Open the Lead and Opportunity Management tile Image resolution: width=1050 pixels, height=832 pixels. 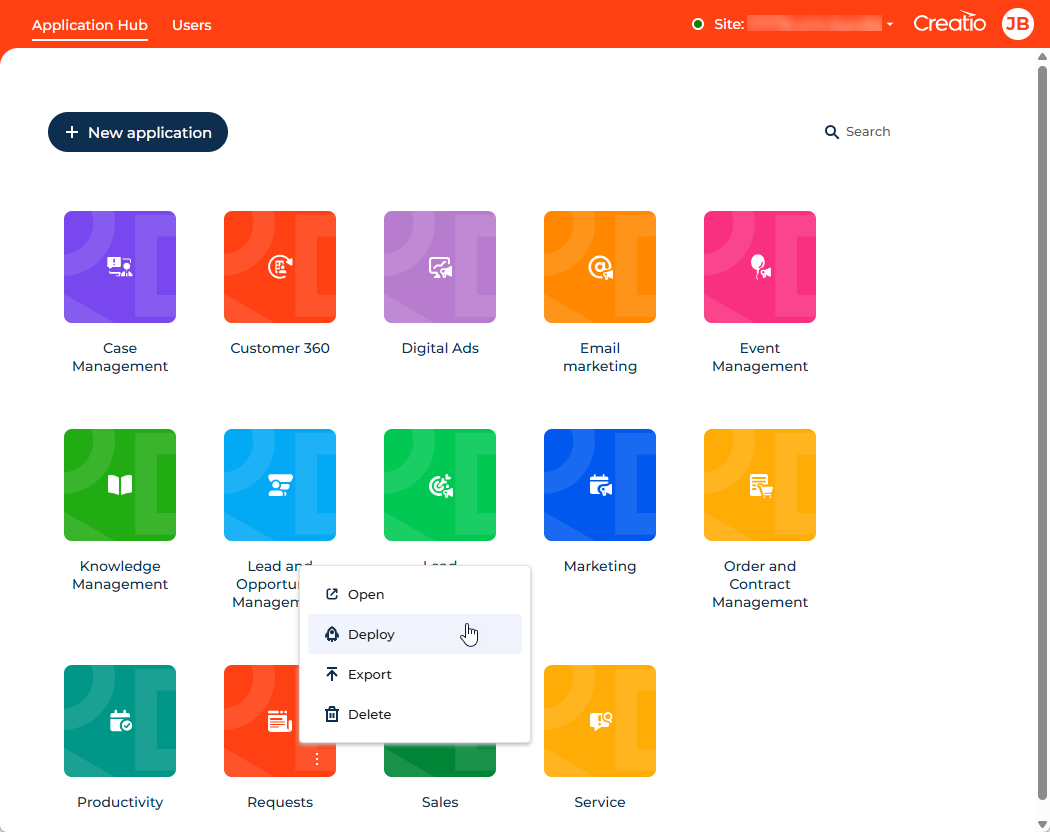280,485
